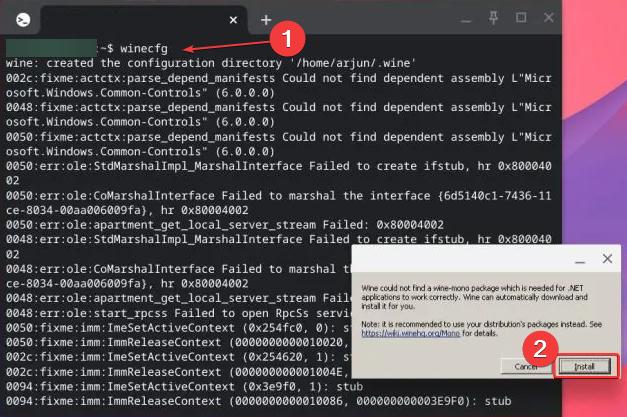The width and height of the screenshot is (627, 417).
Task: Click Cancel in the Wine Mono dialog
Action: pos(526,366)
